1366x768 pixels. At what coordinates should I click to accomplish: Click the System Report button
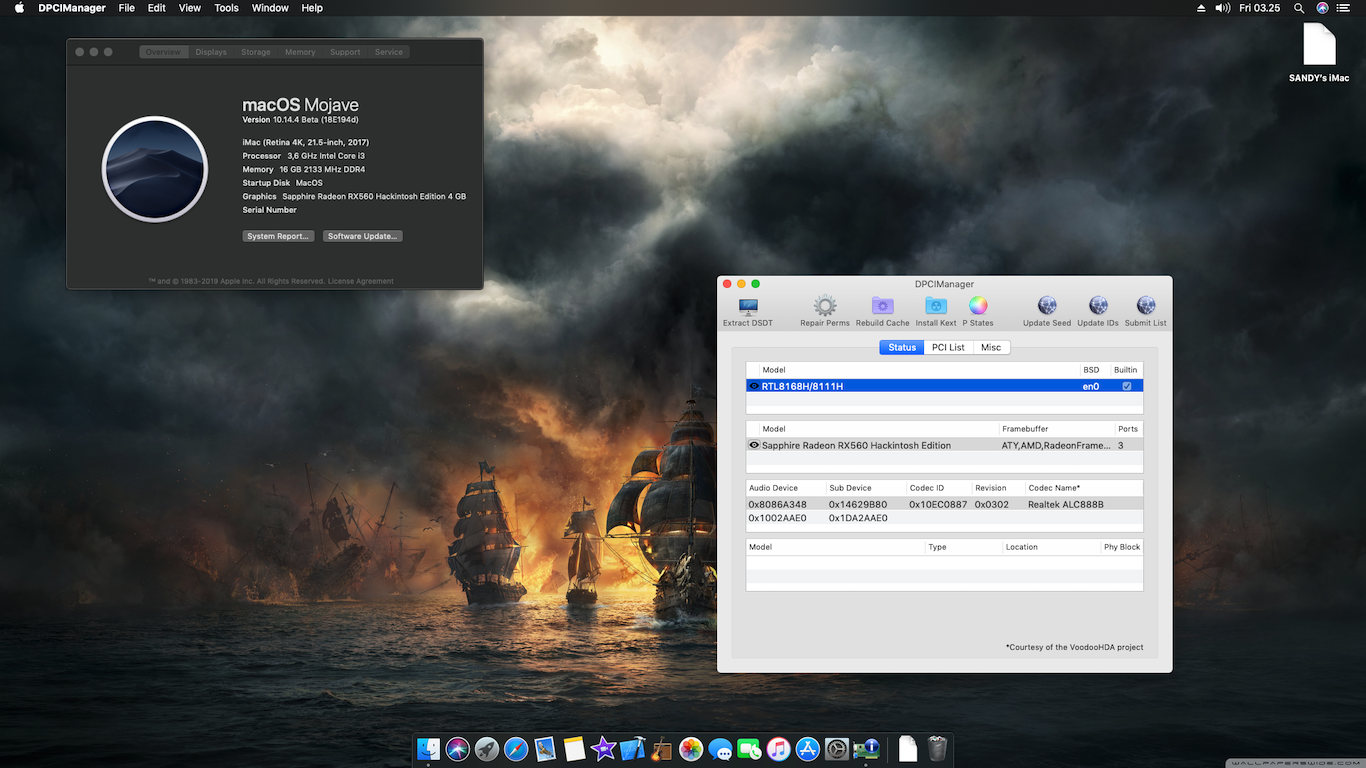[278, 236]
